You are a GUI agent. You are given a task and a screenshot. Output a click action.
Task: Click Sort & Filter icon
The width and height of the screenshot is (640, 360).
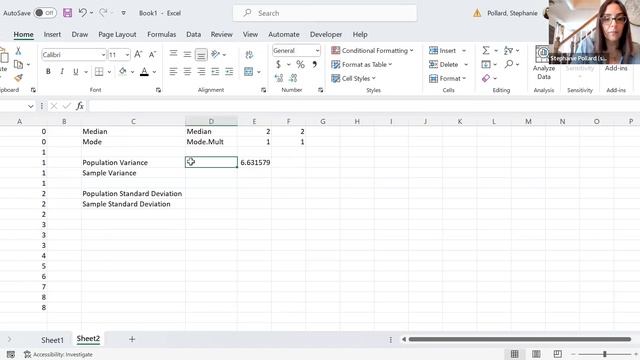pos(508,51)
